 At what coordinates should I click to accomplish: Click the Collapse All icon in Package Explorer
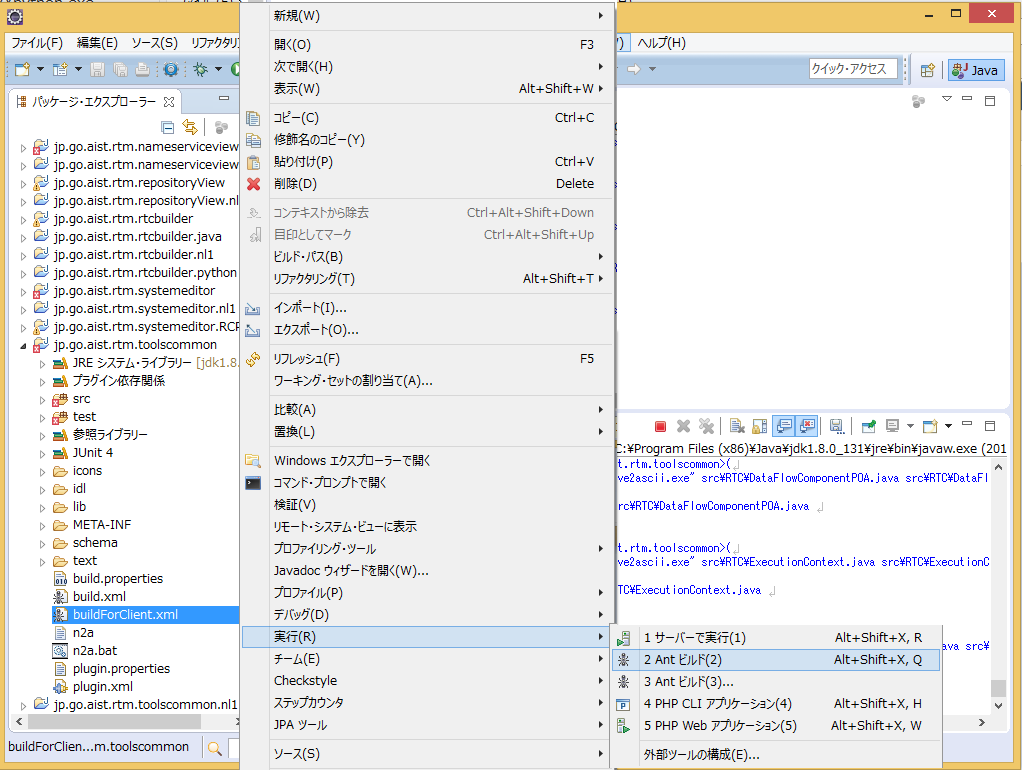click(x=168, y=127)
